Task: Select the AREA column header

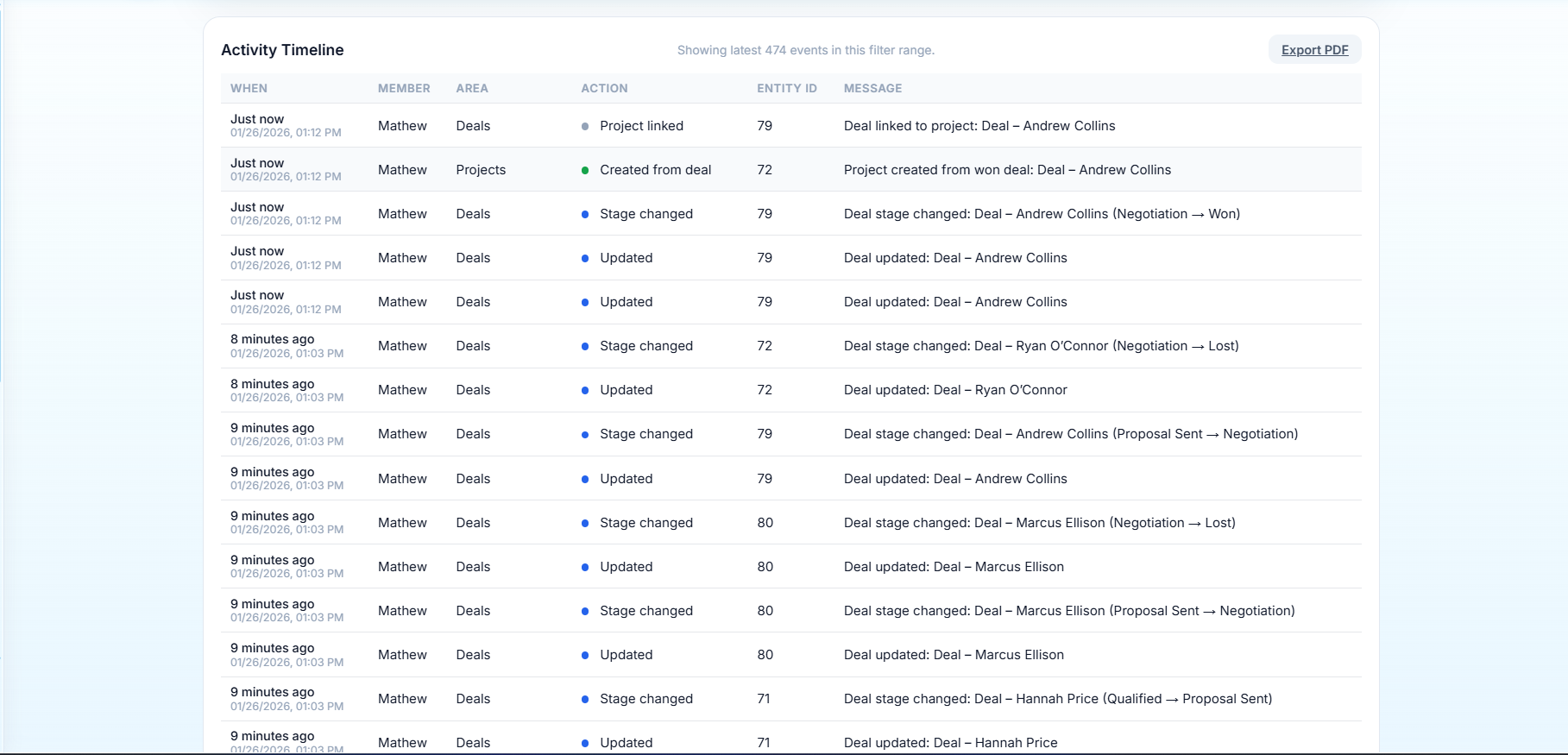Action: point(472,88)
